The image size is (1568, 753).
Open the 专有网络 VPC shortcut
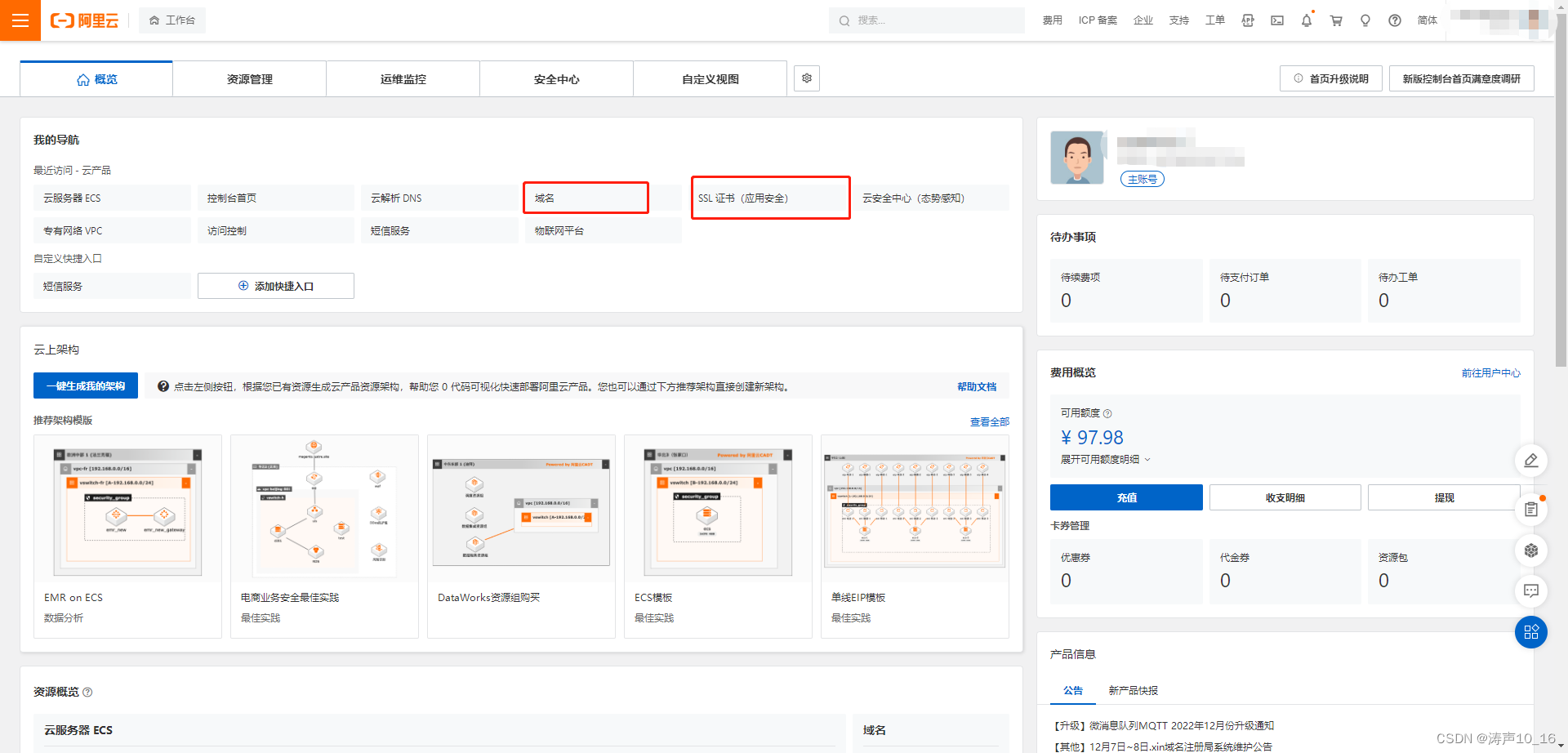click(112, 230)
